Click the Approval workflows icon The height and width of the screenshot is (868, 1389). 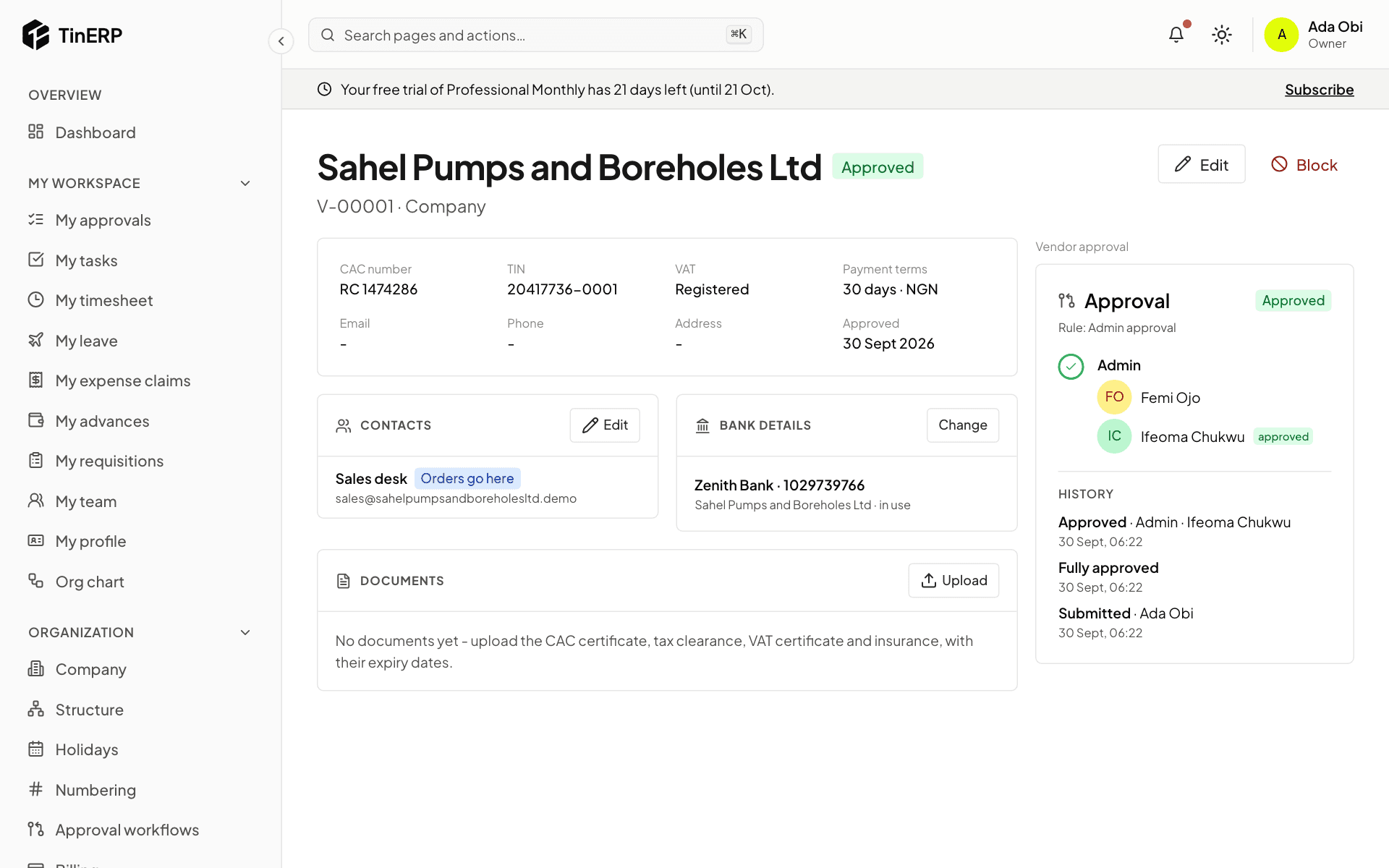35,829
